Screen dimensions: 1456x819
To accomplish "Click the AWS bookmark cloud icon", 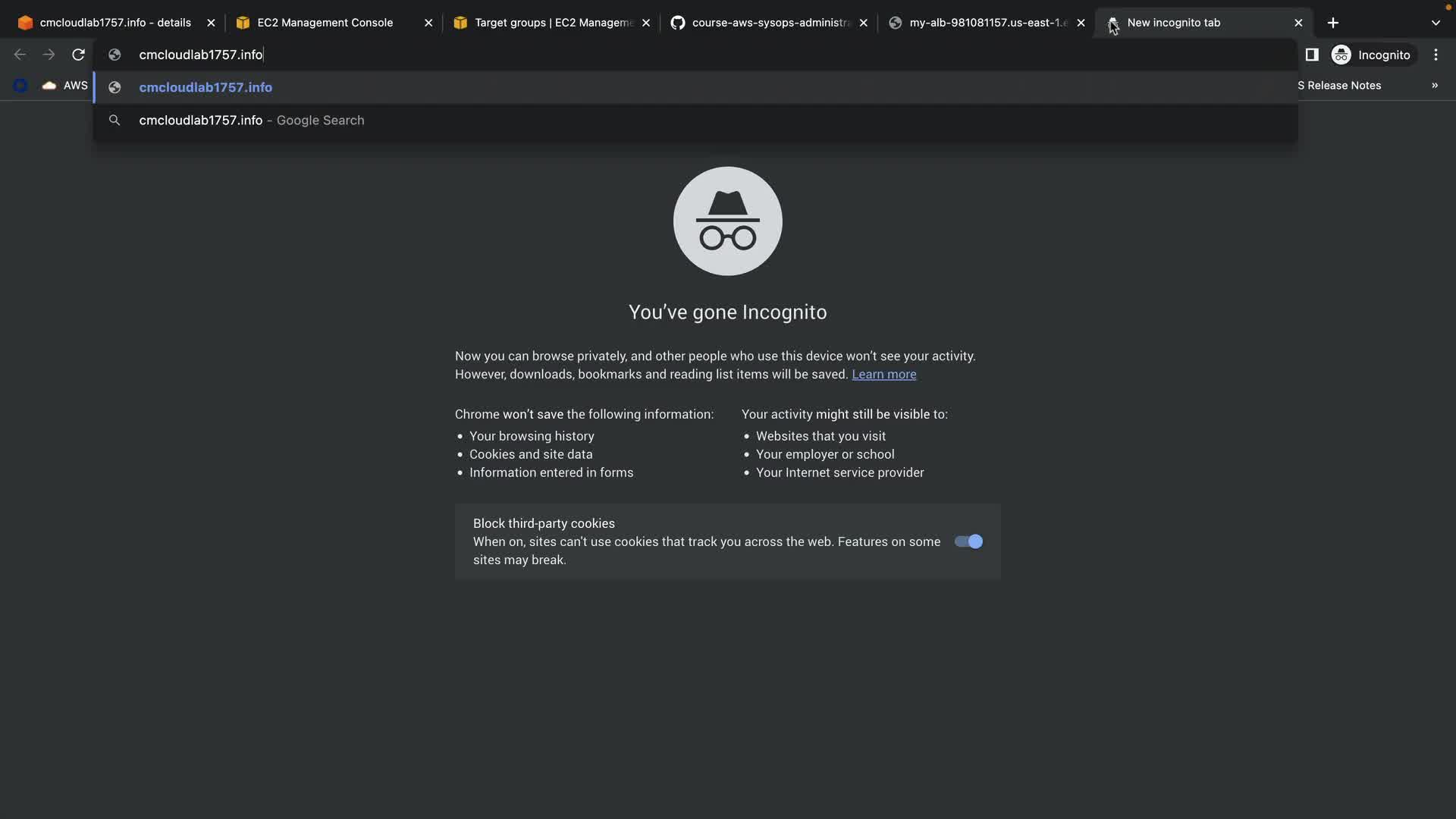I will [49, 86].
